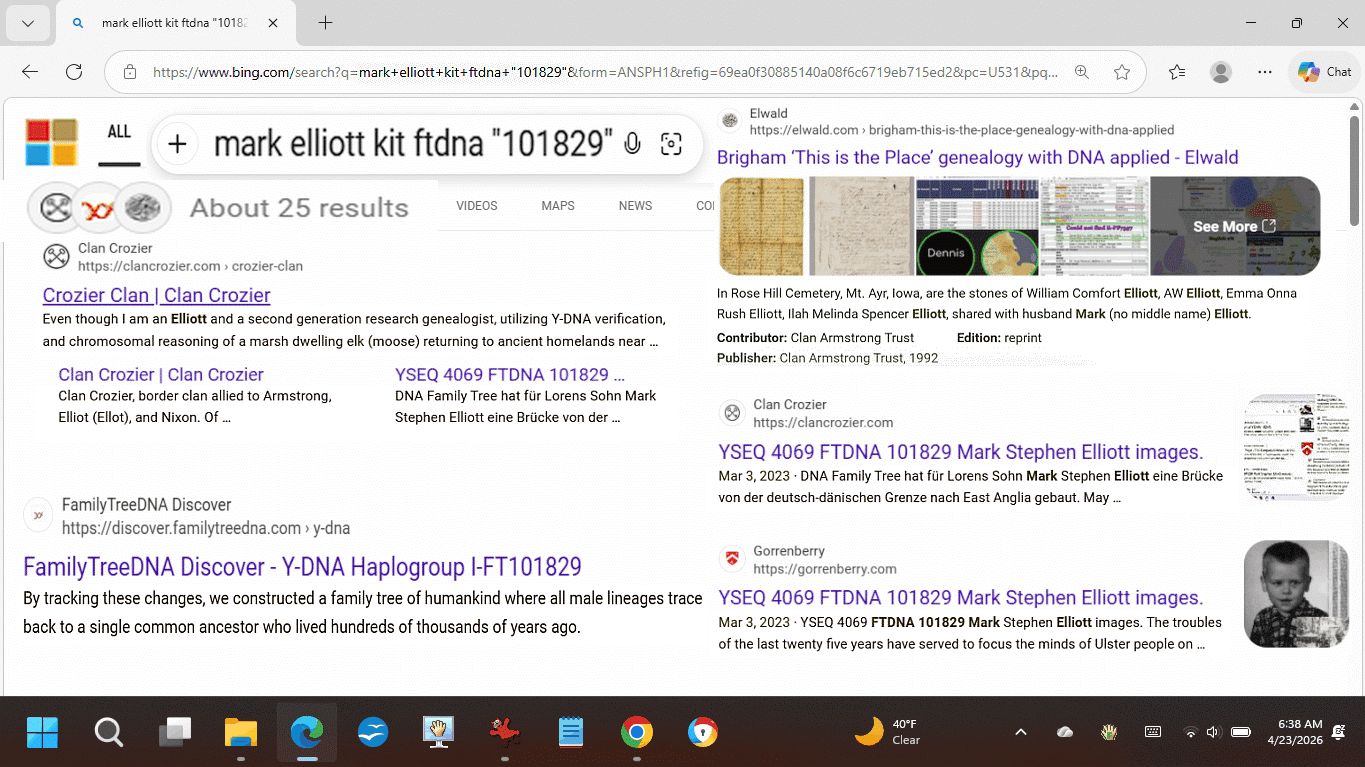Image resolution: width=1365 pixels, height=767 pixels.
Task: Open browser Settings and more menu
Action: click(1265, 72)
